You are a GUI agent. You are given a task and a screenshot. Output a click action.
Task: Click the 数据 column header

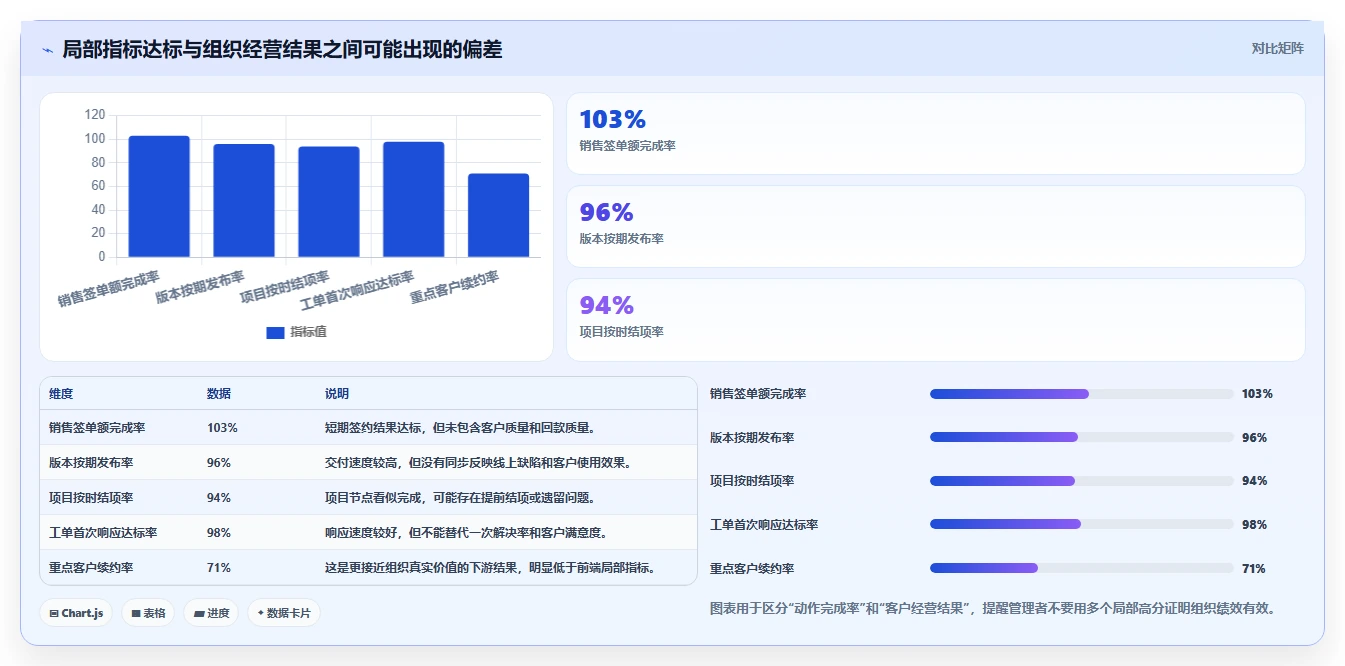coord(219,394)
